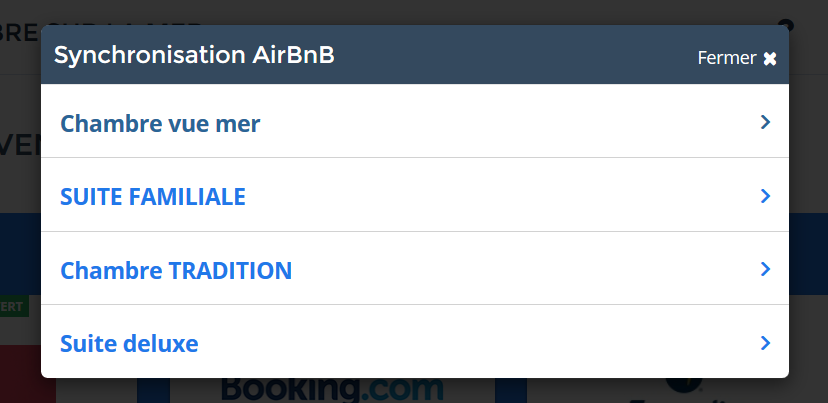Expand the chevron on Suite deluxe row
828x403 pixels.
click(765, 343)
